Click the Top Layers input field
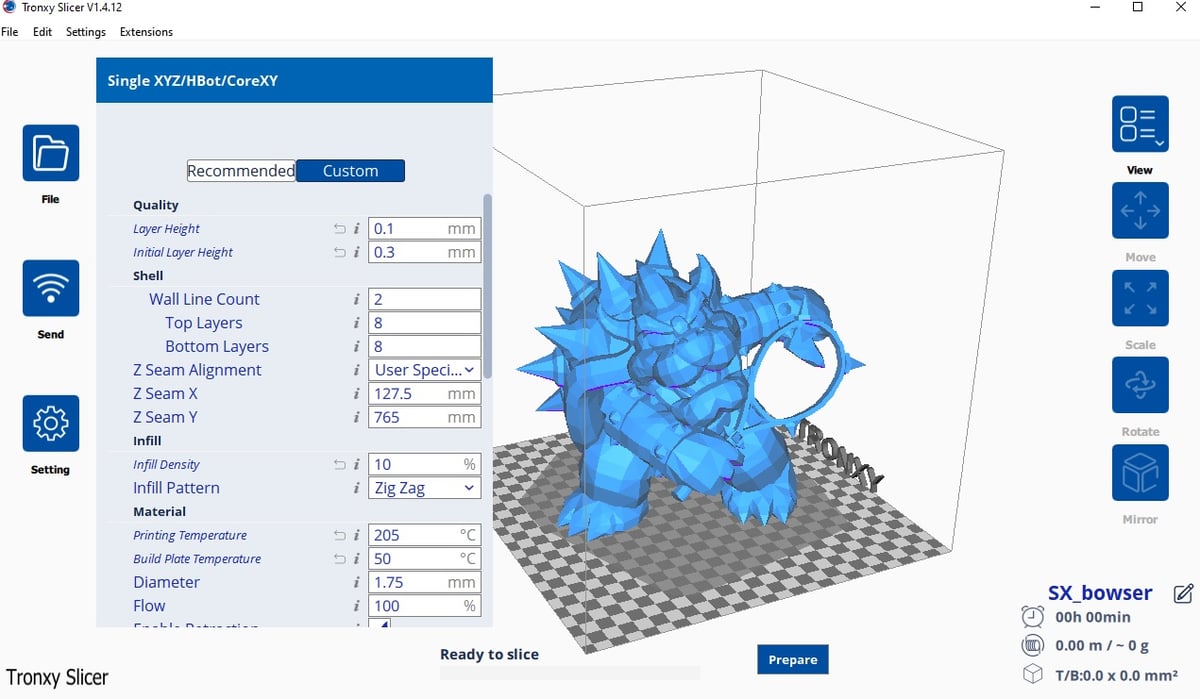This screenshot has height=699, width=1200. 425,323
